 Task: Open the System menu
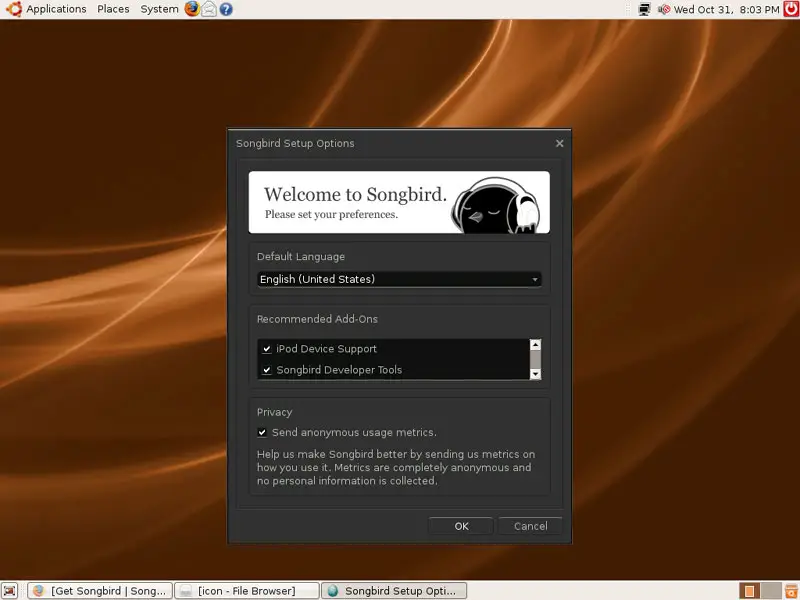pos(159,9)
